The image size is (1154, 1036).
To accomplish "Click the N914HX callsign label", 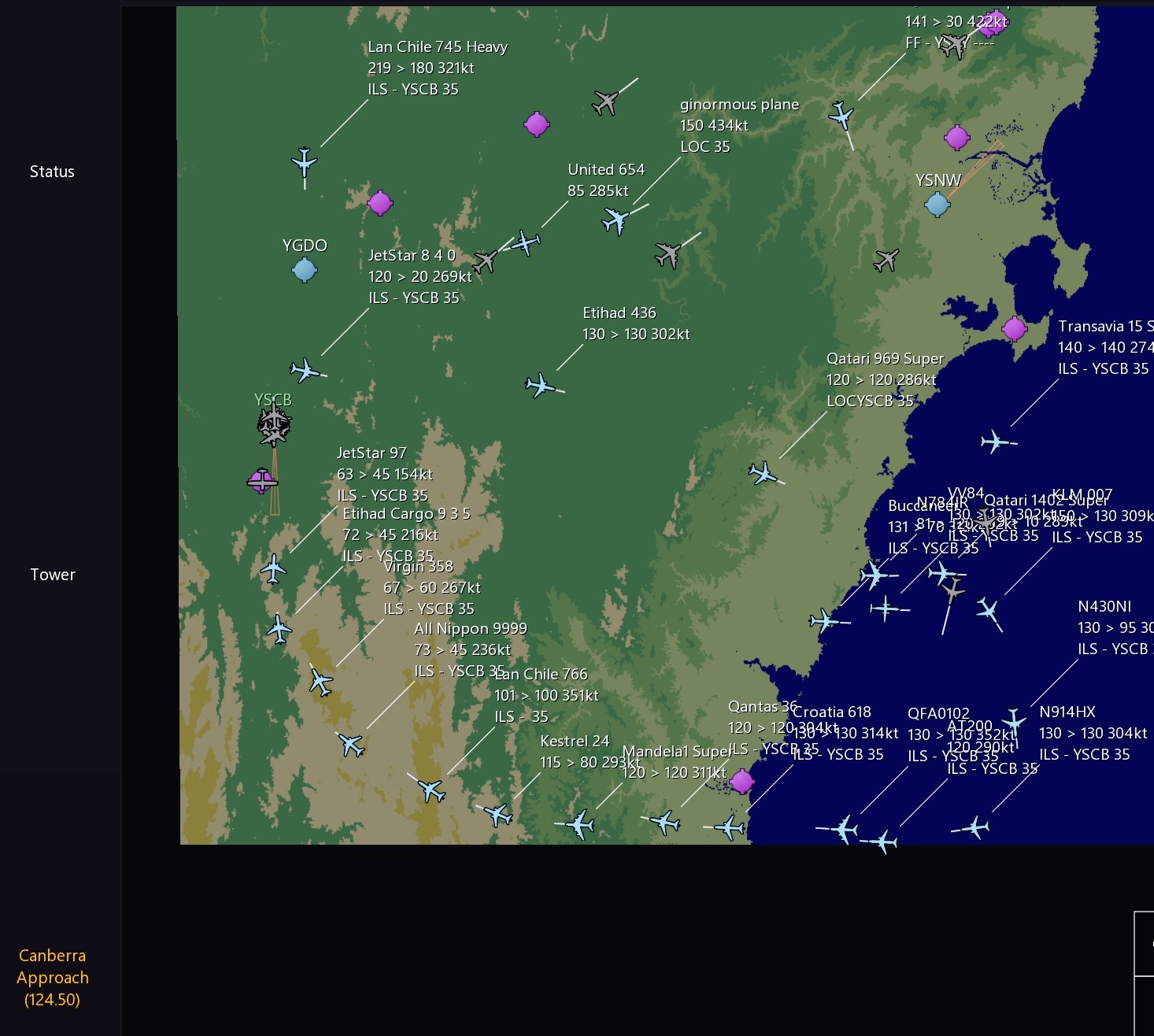I will 1067,712.
